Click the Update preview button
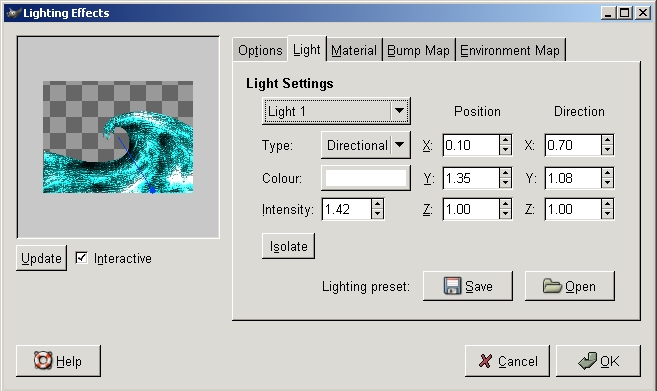 (x=41, y=258)
